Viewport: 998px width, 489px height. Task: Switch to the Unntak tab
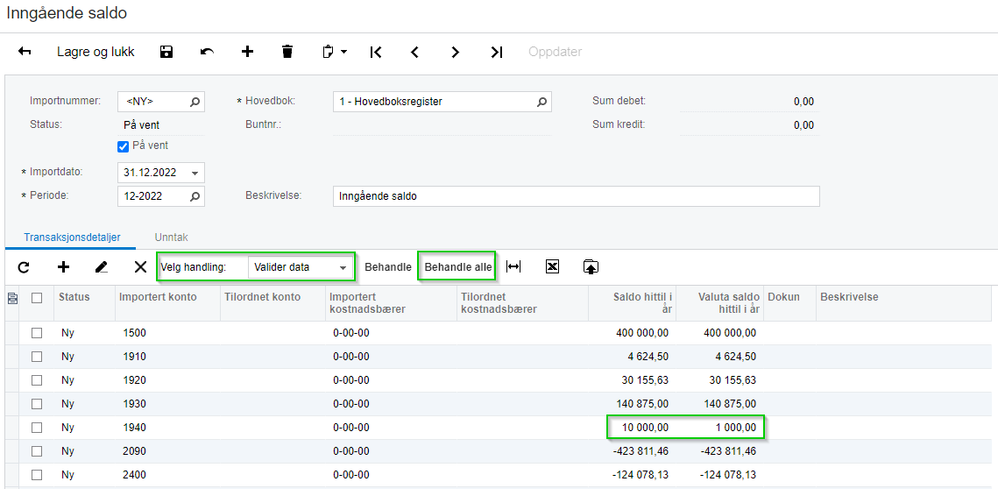click(x=171, y=237)
